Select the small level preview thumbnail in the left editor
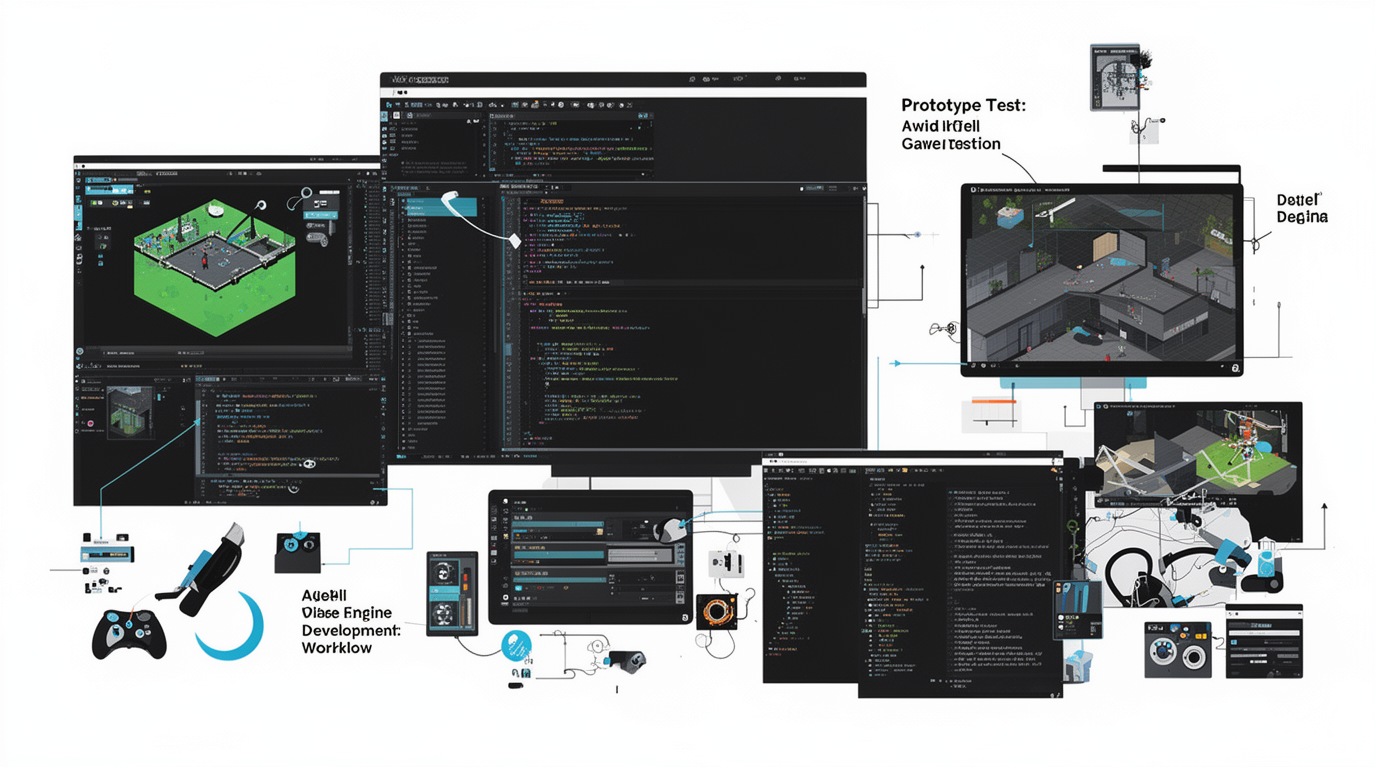This screenshot has height=768, width=1376. (130, 413)
